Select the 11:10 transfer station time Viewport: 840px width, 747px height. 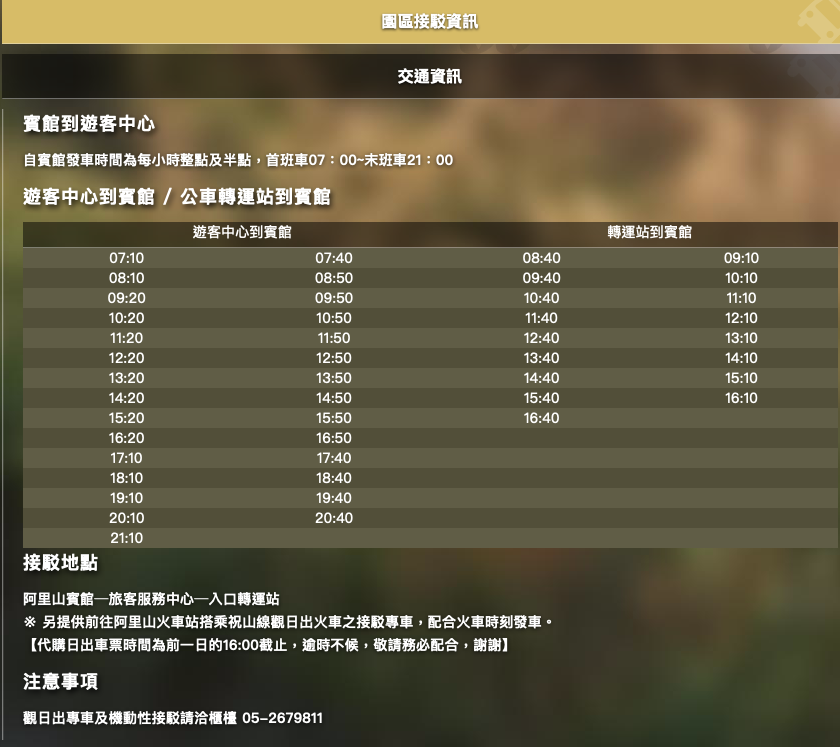click(x=741, y=298)
